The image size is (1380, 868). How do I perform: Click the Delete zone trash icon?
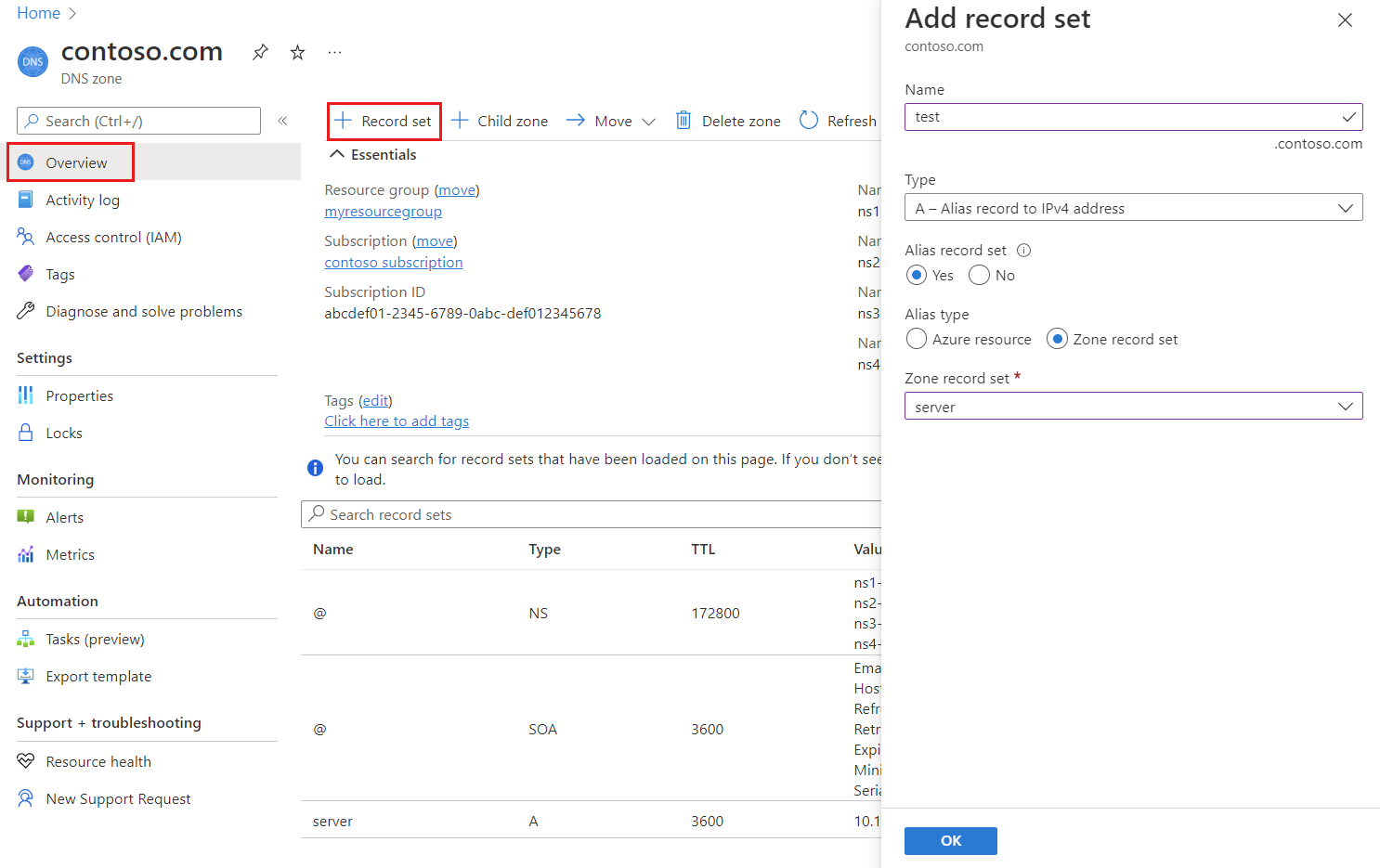coord(683,121)
